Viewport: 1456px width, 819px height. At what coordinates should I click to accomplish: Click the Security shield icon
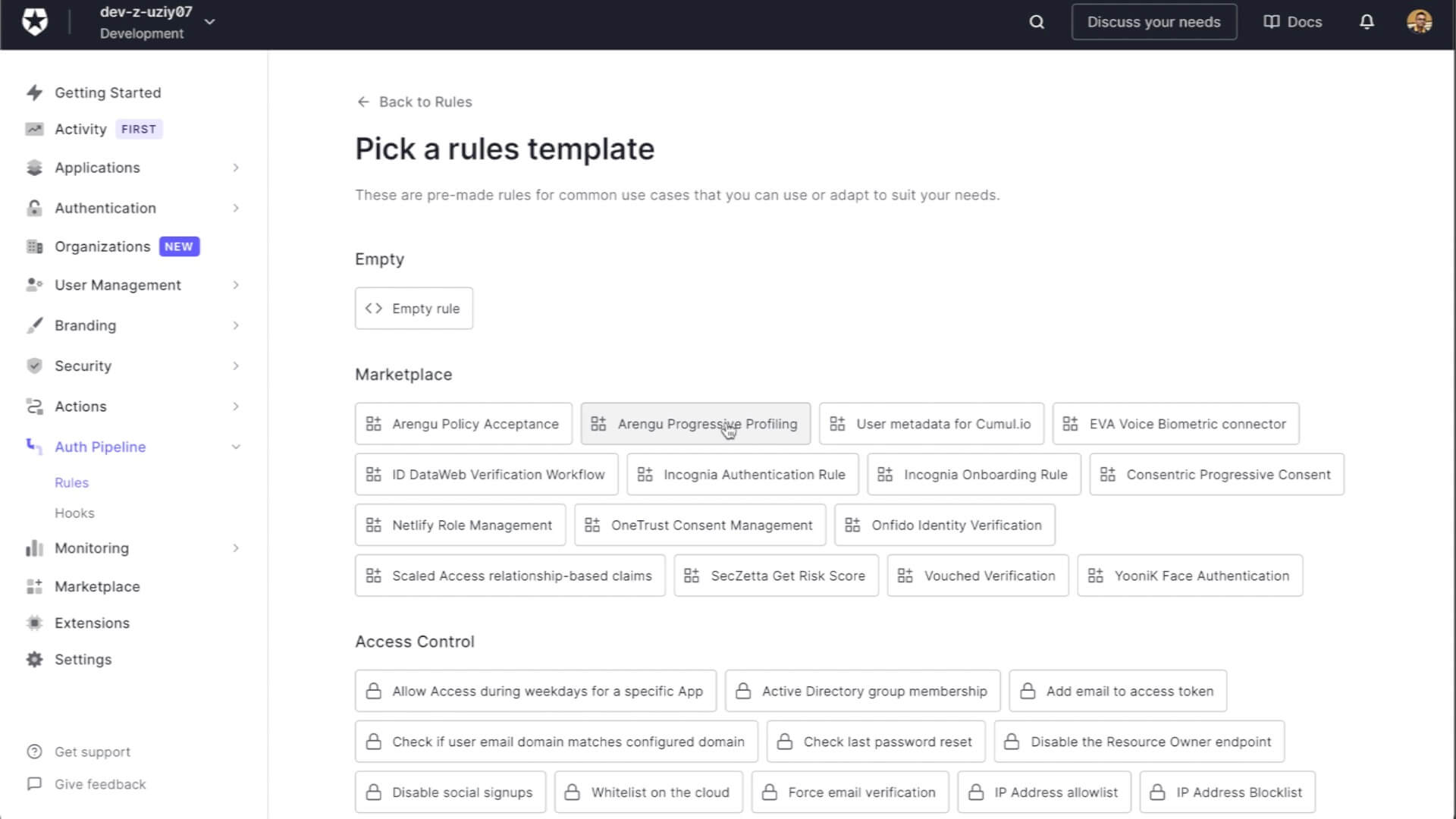point(34,366)
